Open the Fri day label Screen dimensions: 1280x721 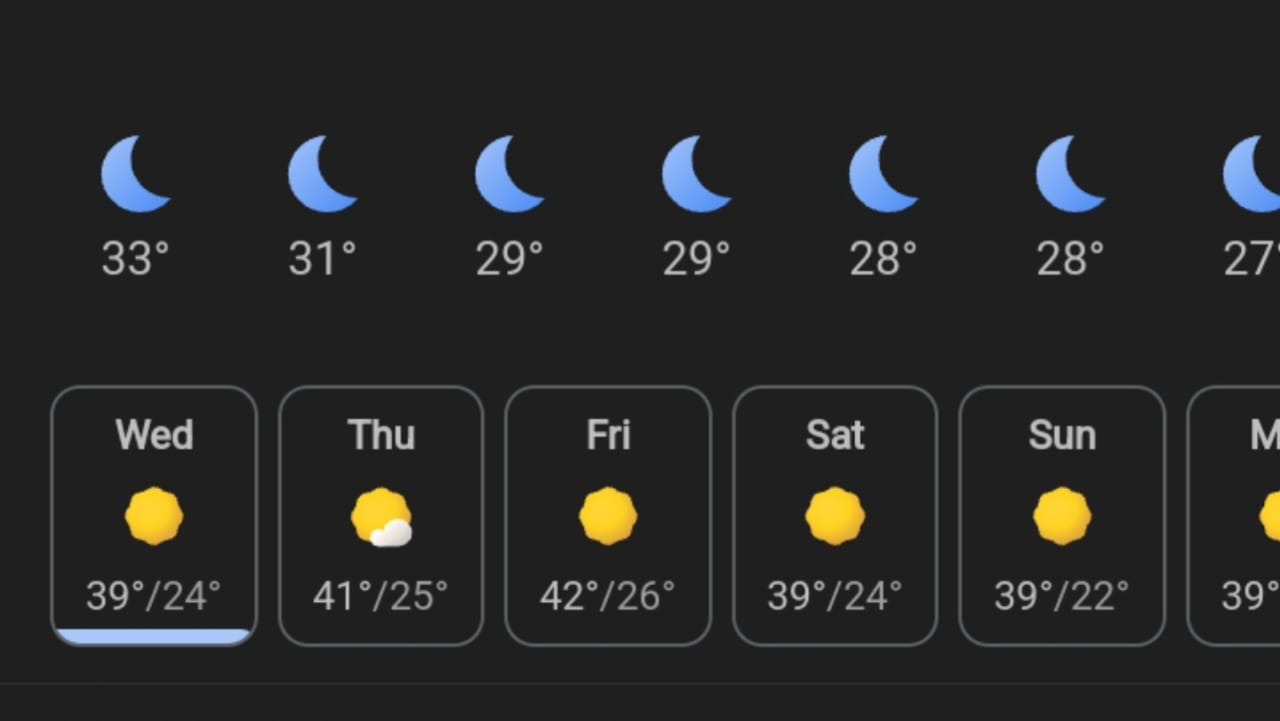click(x=608, y=435)
